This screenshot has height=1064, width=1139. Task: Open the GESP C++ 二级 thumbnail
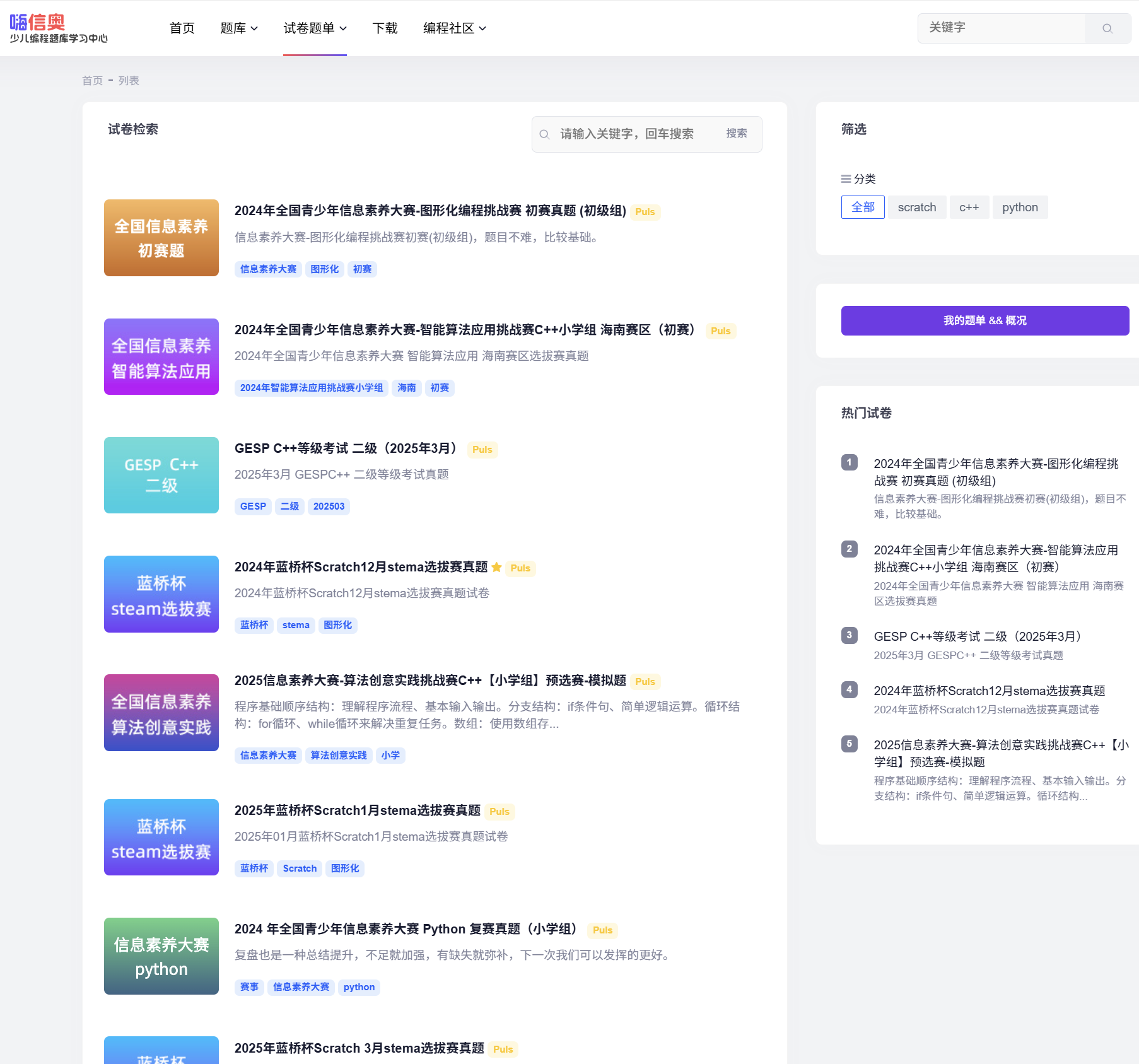point(161,476)
